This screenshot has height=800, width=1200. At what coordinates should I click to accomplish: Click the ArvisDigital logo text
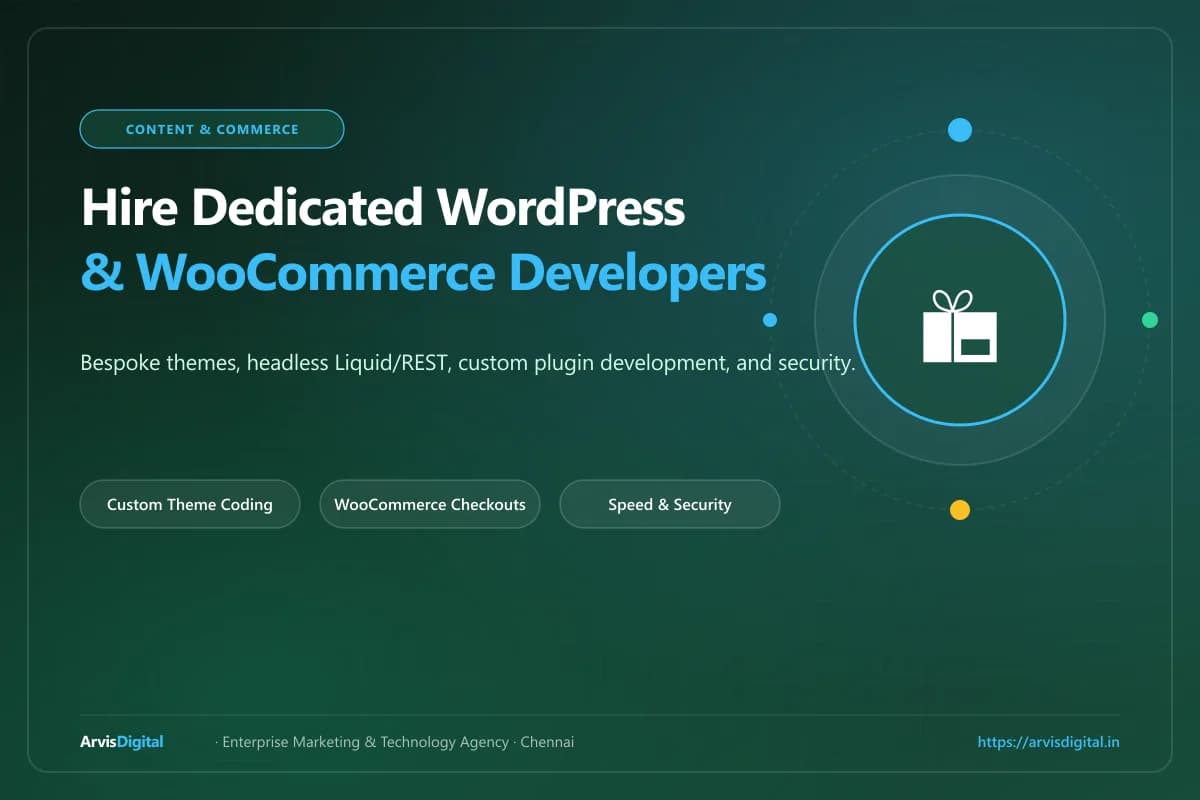pyautogui.click(x=121, y=742)
